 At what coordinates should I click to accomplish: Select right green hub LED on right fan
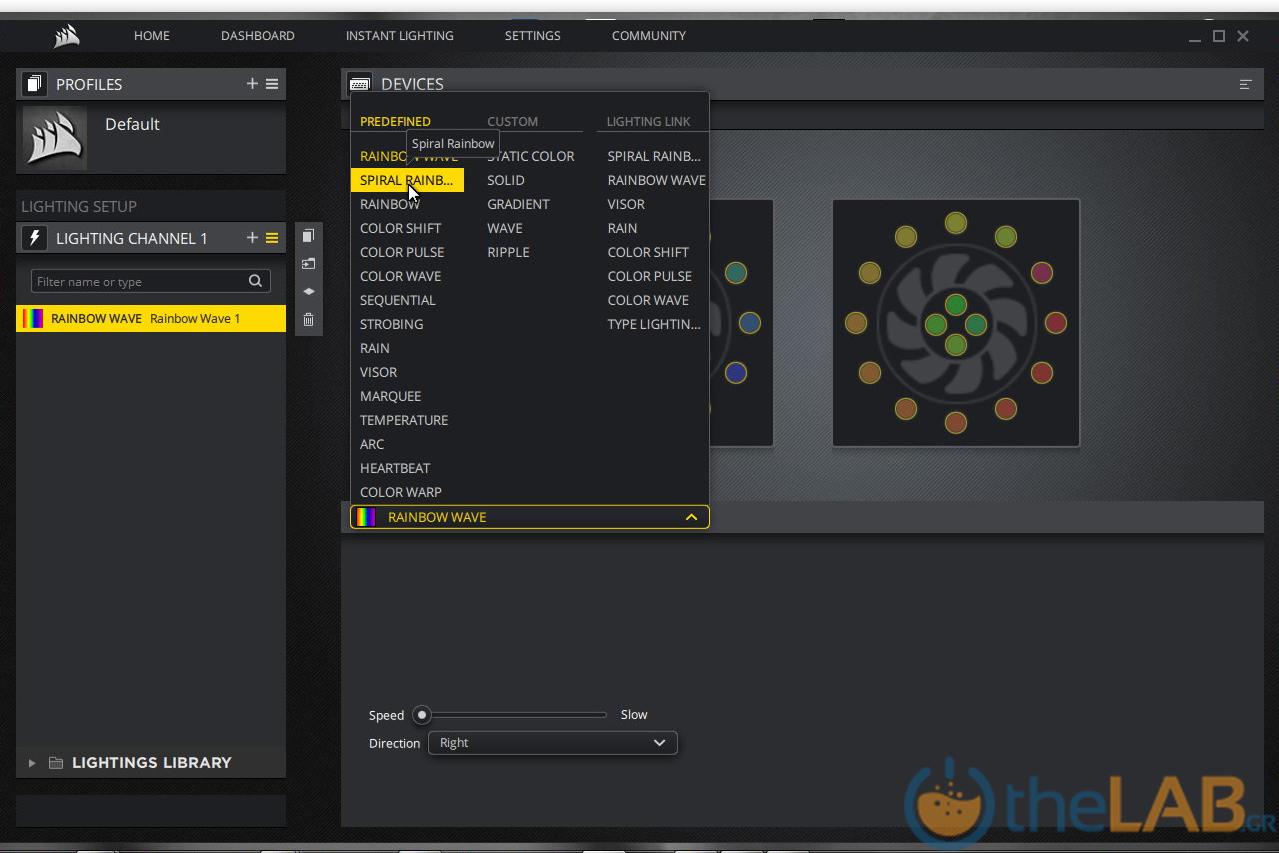click(976, 324)
